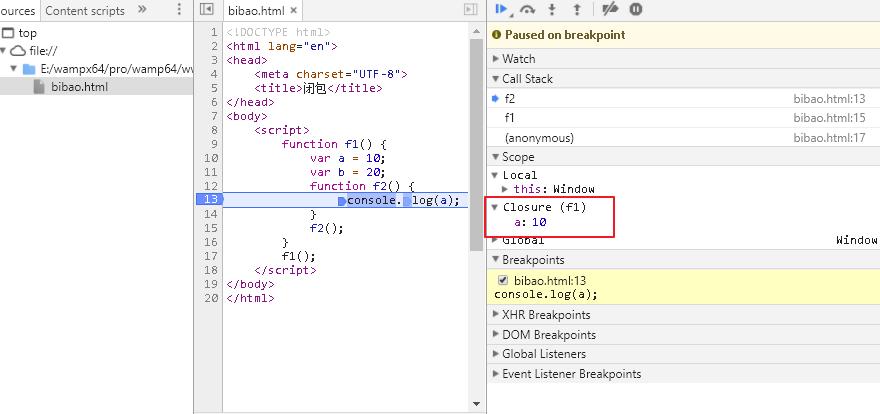880x414 pixels.
Task: Click line number 15 in the gutter
Action: point(211,228)
